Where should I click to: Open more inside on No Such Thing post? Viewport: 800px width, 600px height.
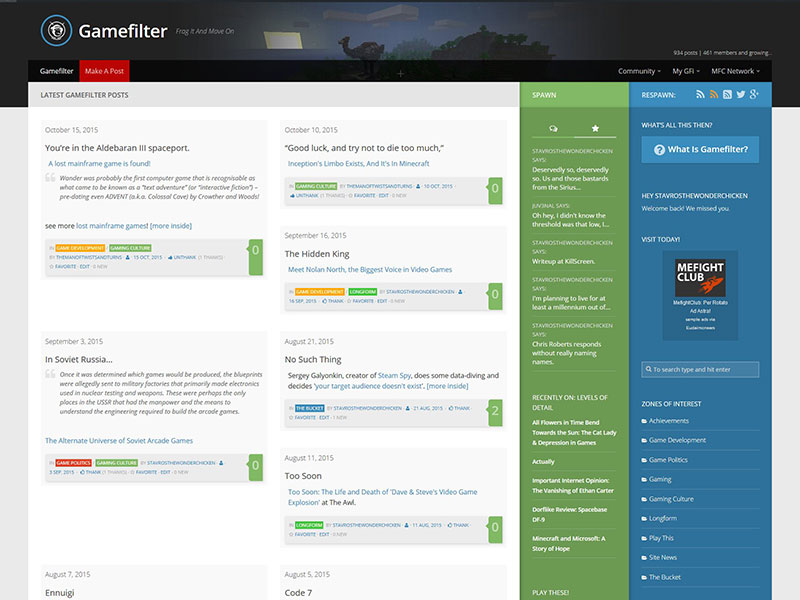pos(447,386)
